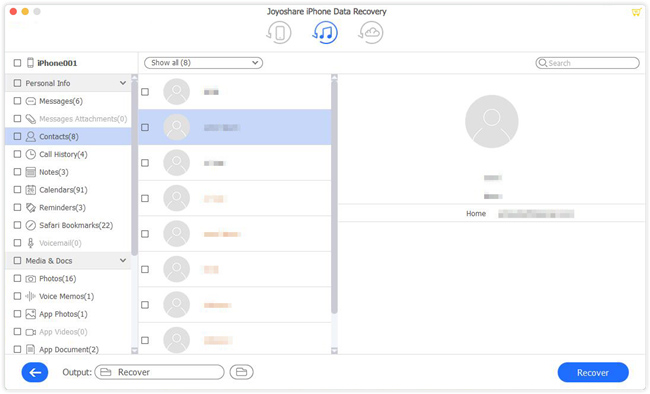Screen dimensions: 650x394
Task: Select Recover from iTunes mode icon
Action: [x=325, y=33]
